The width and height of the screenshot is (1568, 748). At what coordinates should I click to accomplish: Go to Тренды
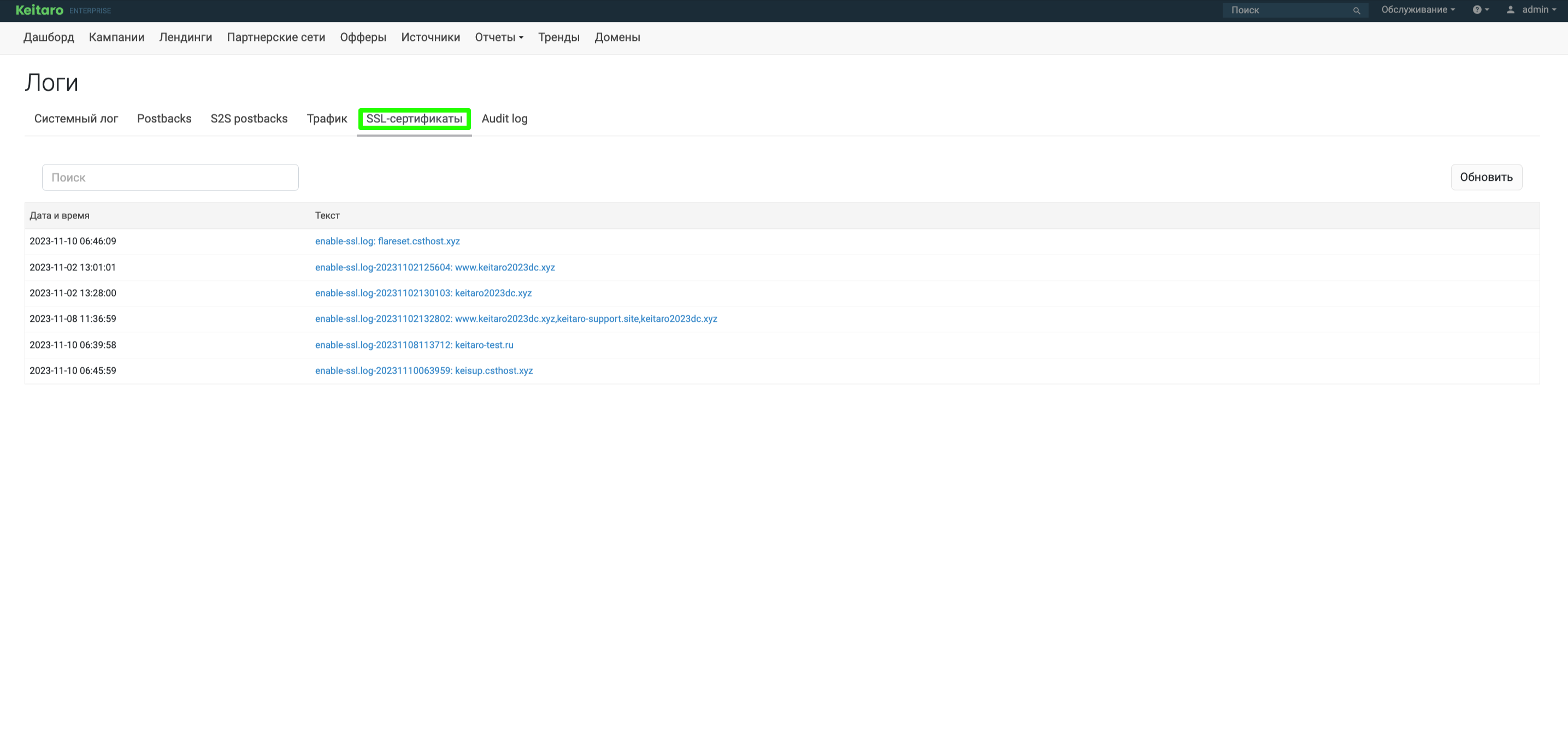(x=558, y=37)
